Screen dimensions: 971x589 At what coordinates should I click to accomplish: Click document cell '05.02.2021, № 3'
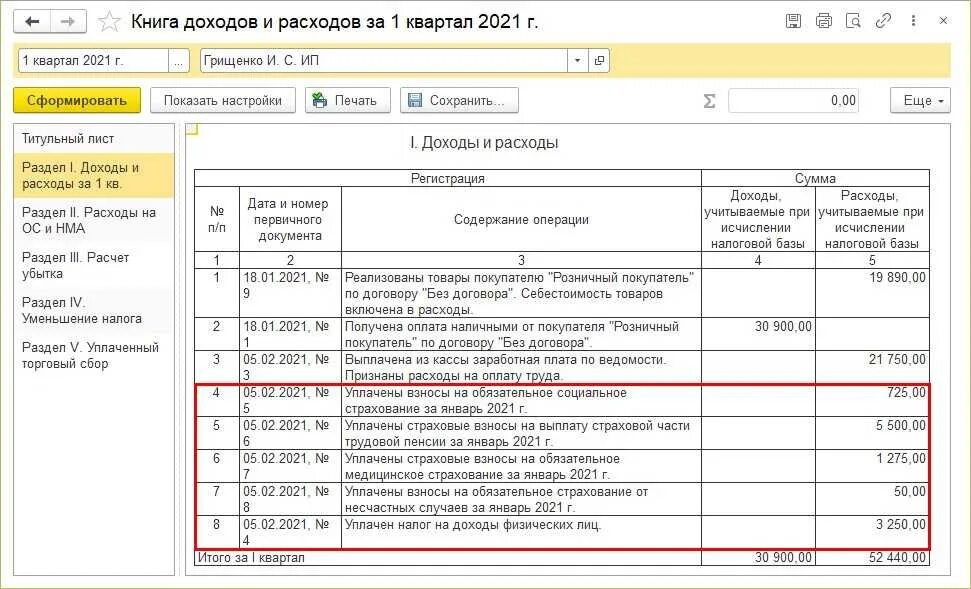tap(290, 367)
